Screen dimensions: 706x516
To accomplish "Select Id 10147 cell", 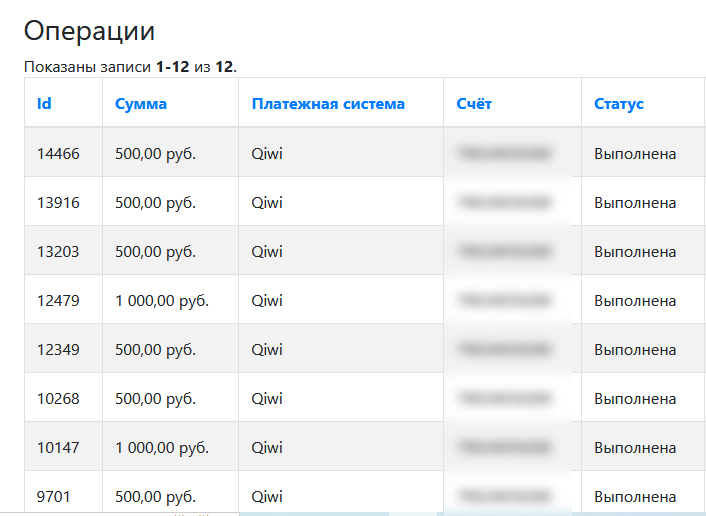I will click(58, 448).
